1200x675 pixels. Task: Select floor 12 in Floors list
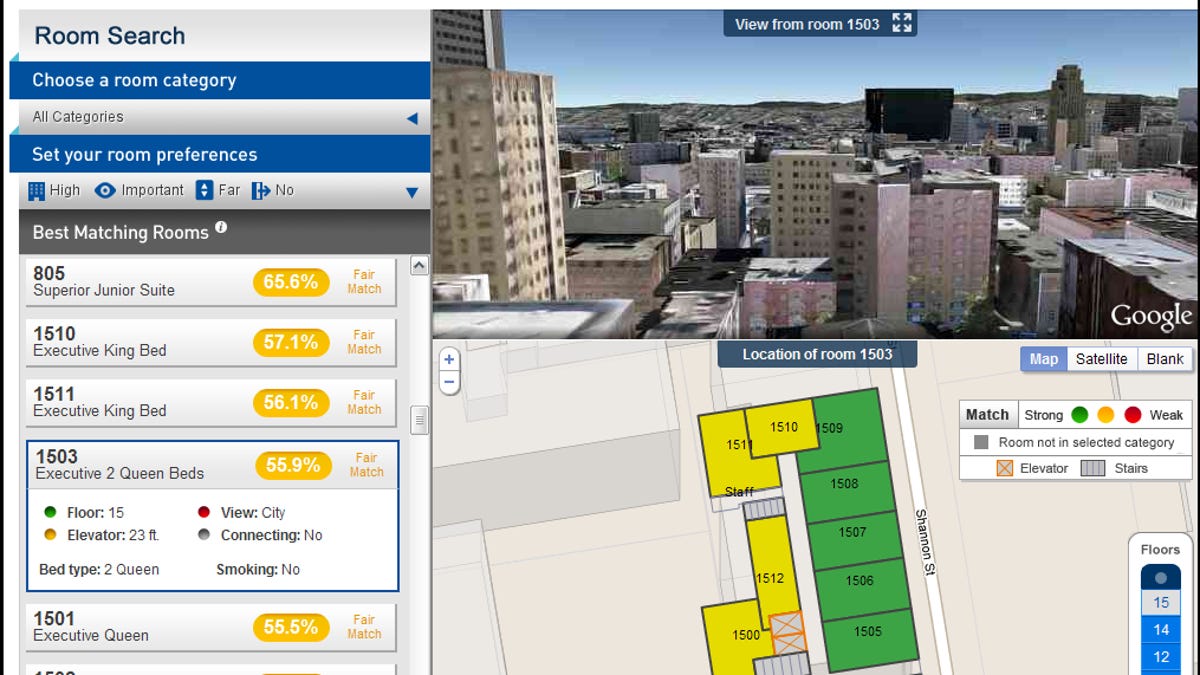click(x=1160, y=657)
